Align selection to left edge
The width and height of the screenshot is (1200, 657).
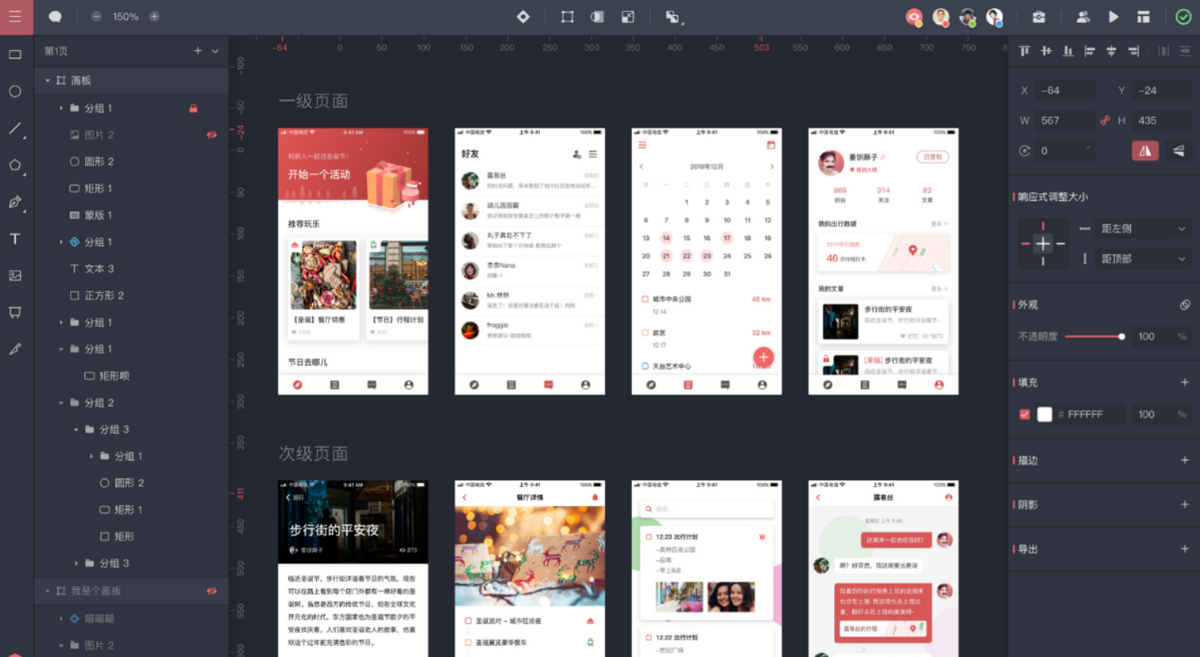tap(1090, 51)
